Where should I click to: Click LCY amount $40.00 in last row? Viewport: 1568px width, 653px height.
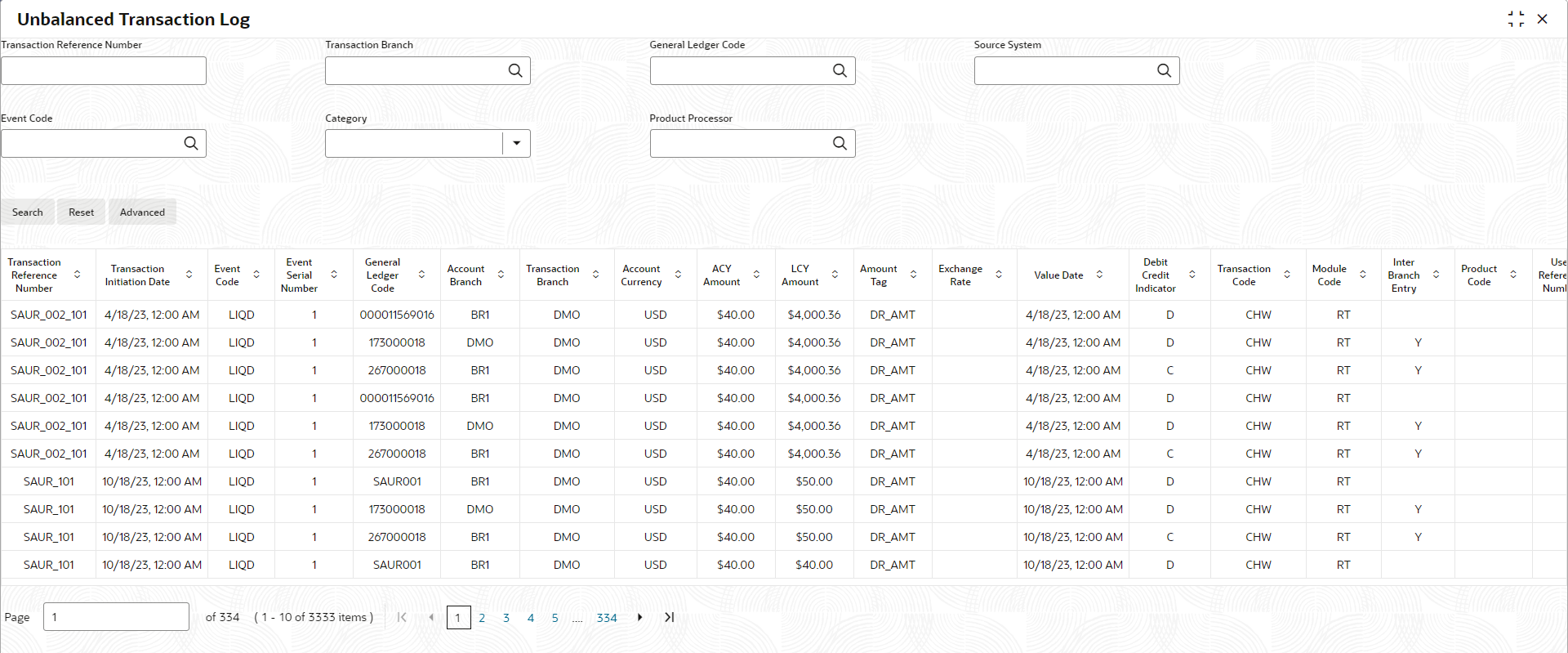tap(814, 565)
